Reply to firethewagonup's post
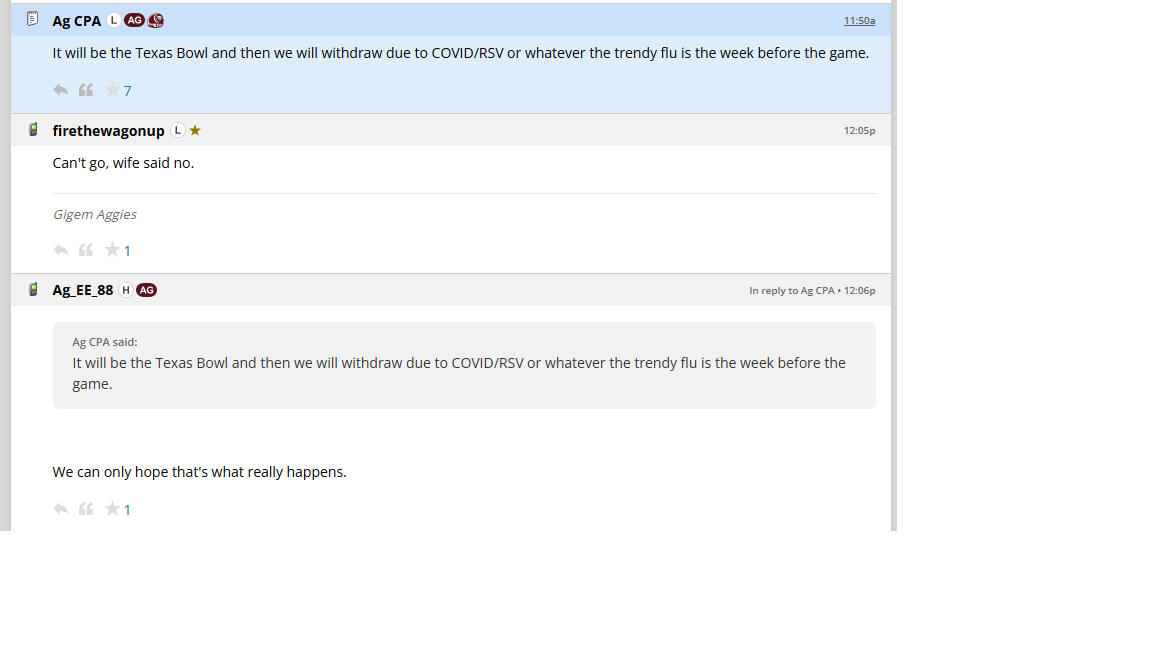The image size is (1152, 648). tap(61, 250)
